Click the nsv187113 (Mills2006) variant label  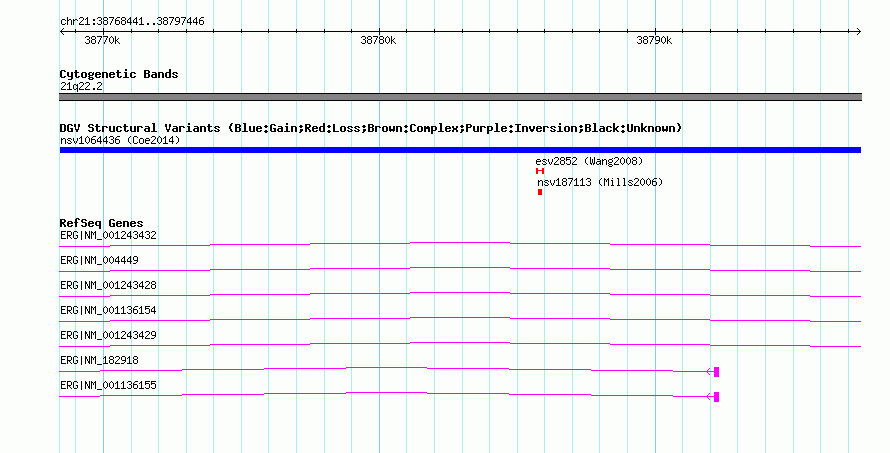(600, 182)
